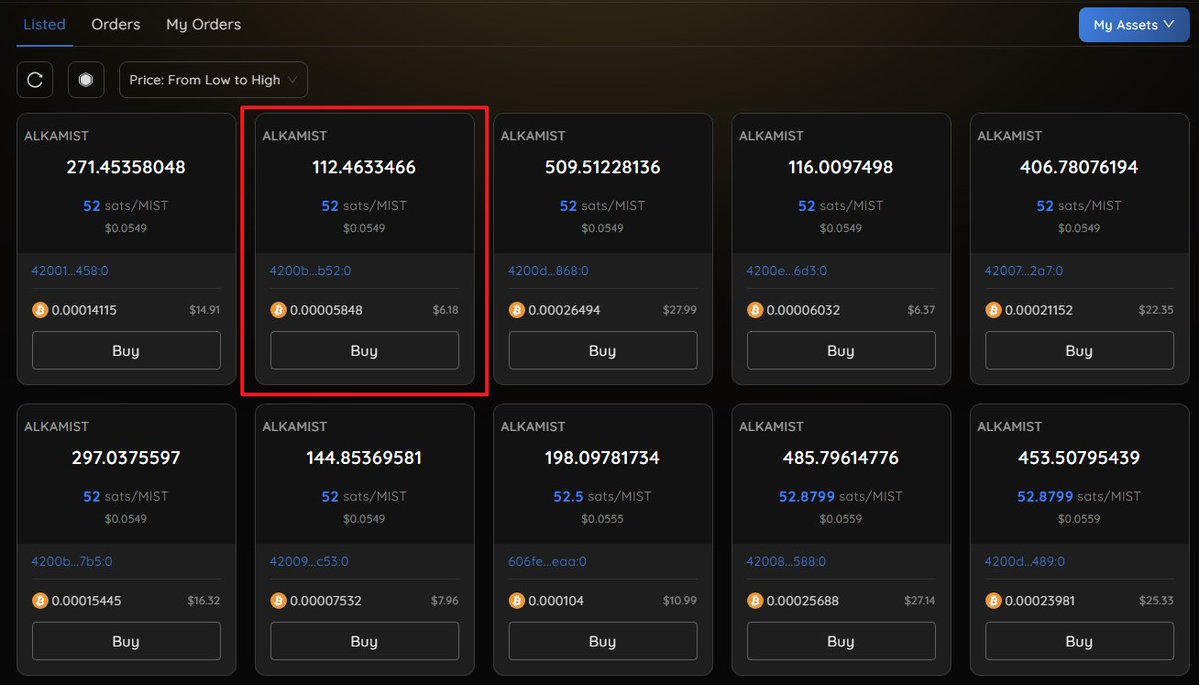The width and height of the screenshot is (1199, 685).
Task: Open transaction link 606fe...eaa:0
Action: 548,561
